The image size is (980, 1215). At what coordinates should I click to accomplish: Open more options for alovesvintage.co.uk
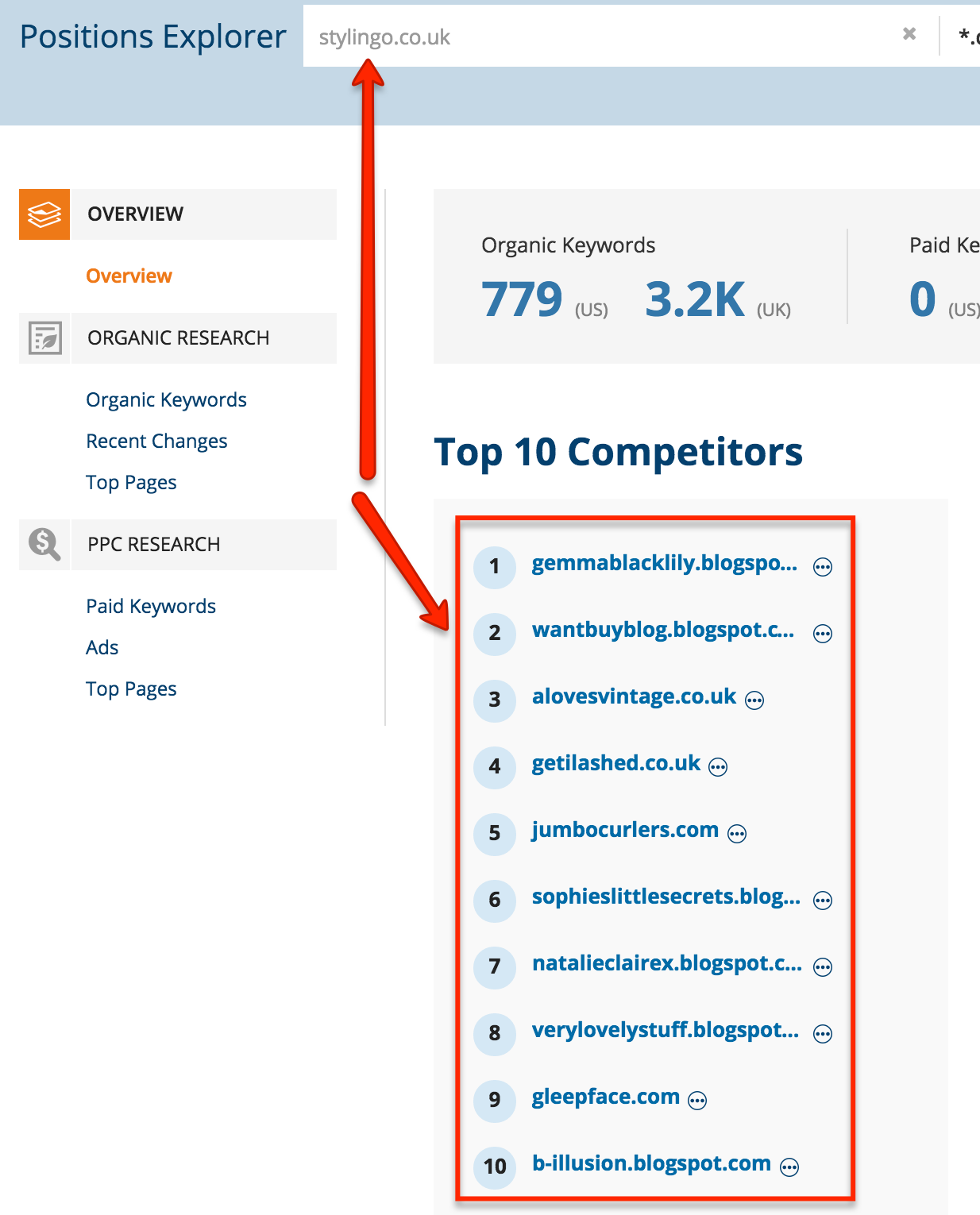[x=754, y=700]
